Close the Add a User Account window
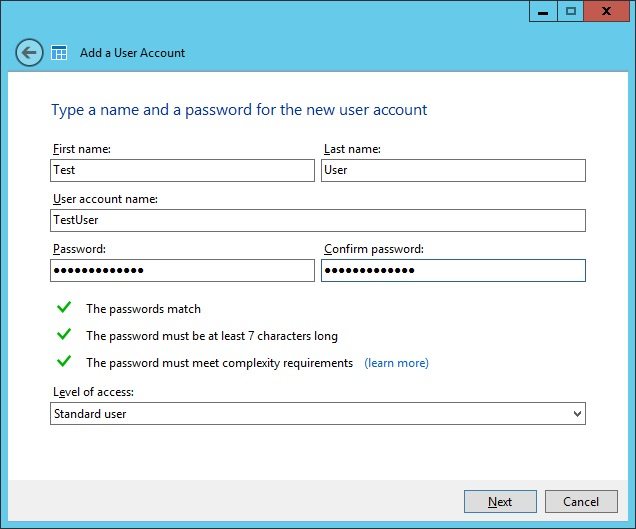Image resolution: width=636 pixels, height=529 pixels. 606,11
